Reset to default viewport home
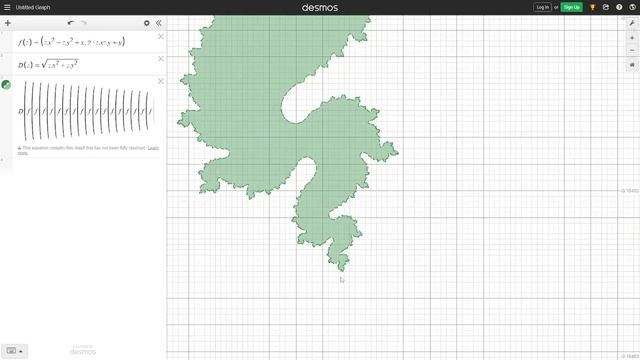 632,64
